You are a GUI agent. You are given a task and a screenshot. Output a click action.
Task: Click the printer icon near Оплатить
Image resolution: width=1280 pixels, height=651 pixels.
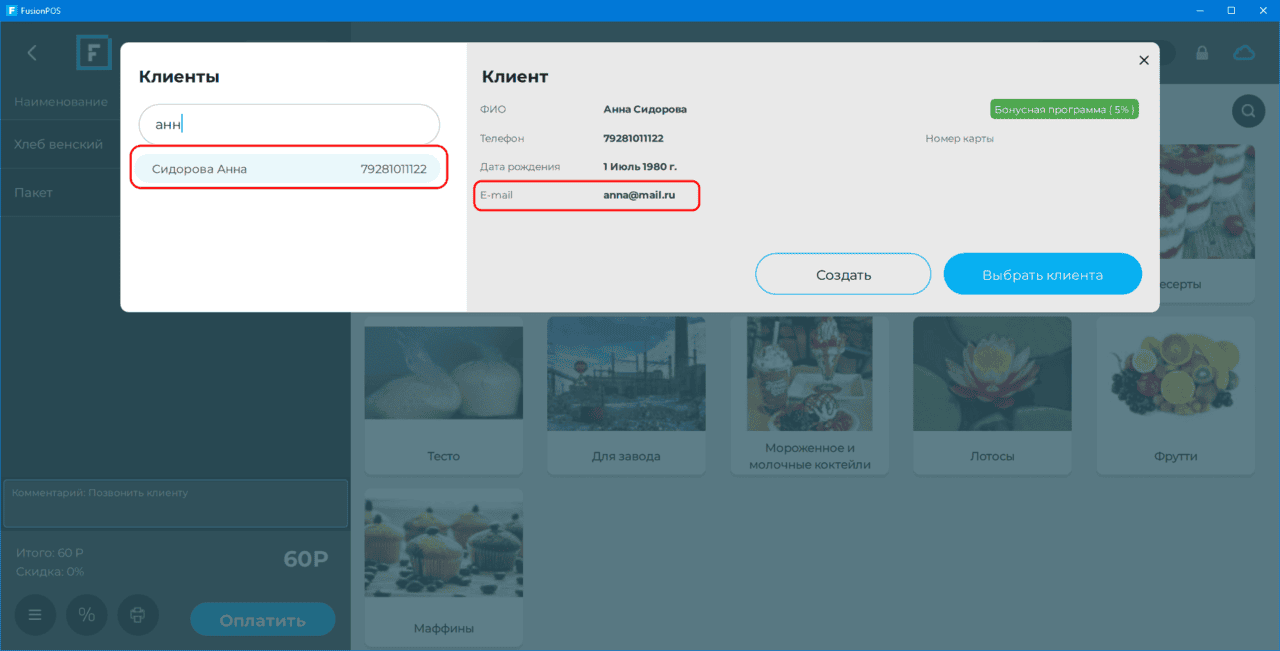click(138, 615)
